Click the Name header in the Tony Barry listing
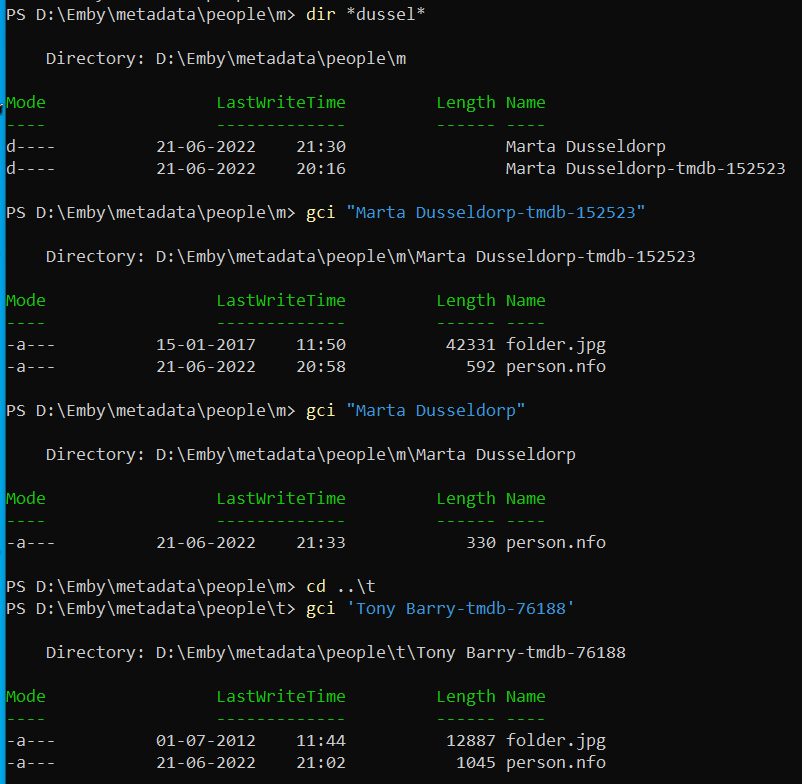 [525, 696]
